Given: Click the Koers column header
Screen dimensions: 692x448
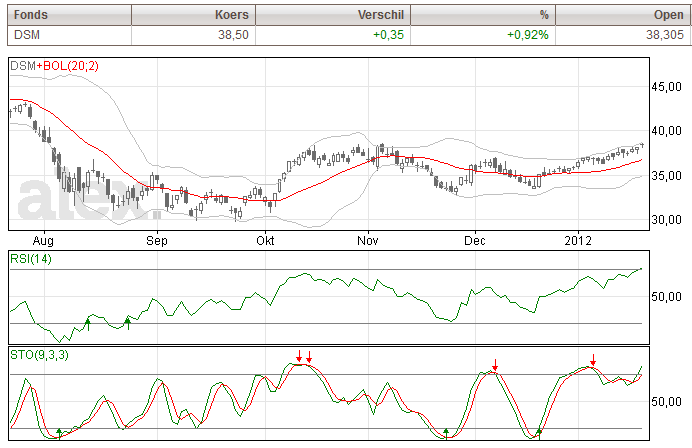Looking at the screenshot, I should [194, 15].
